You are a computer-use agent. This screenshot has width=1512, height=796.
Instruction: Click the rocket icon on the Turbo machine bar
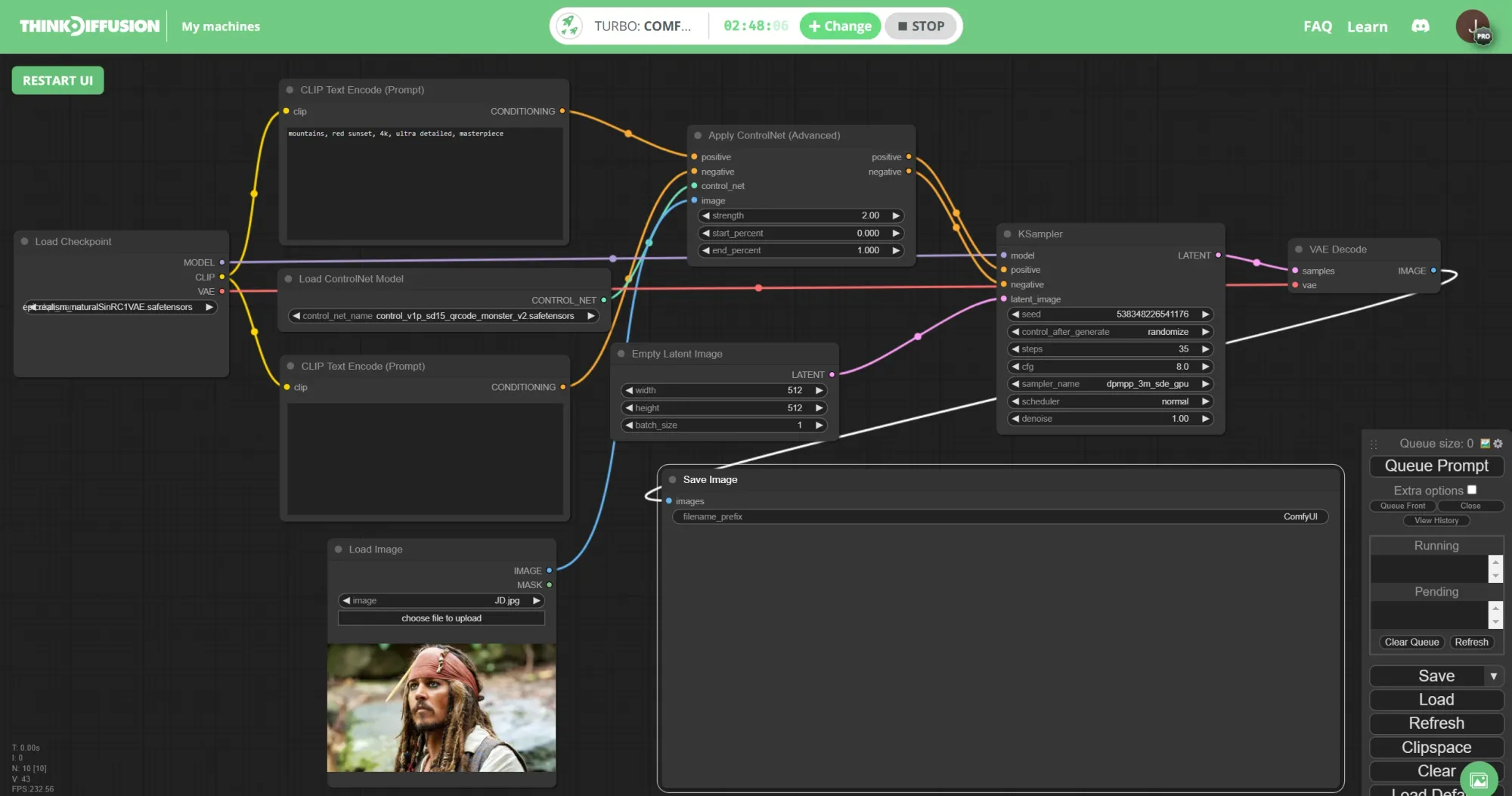pos(569,25)
